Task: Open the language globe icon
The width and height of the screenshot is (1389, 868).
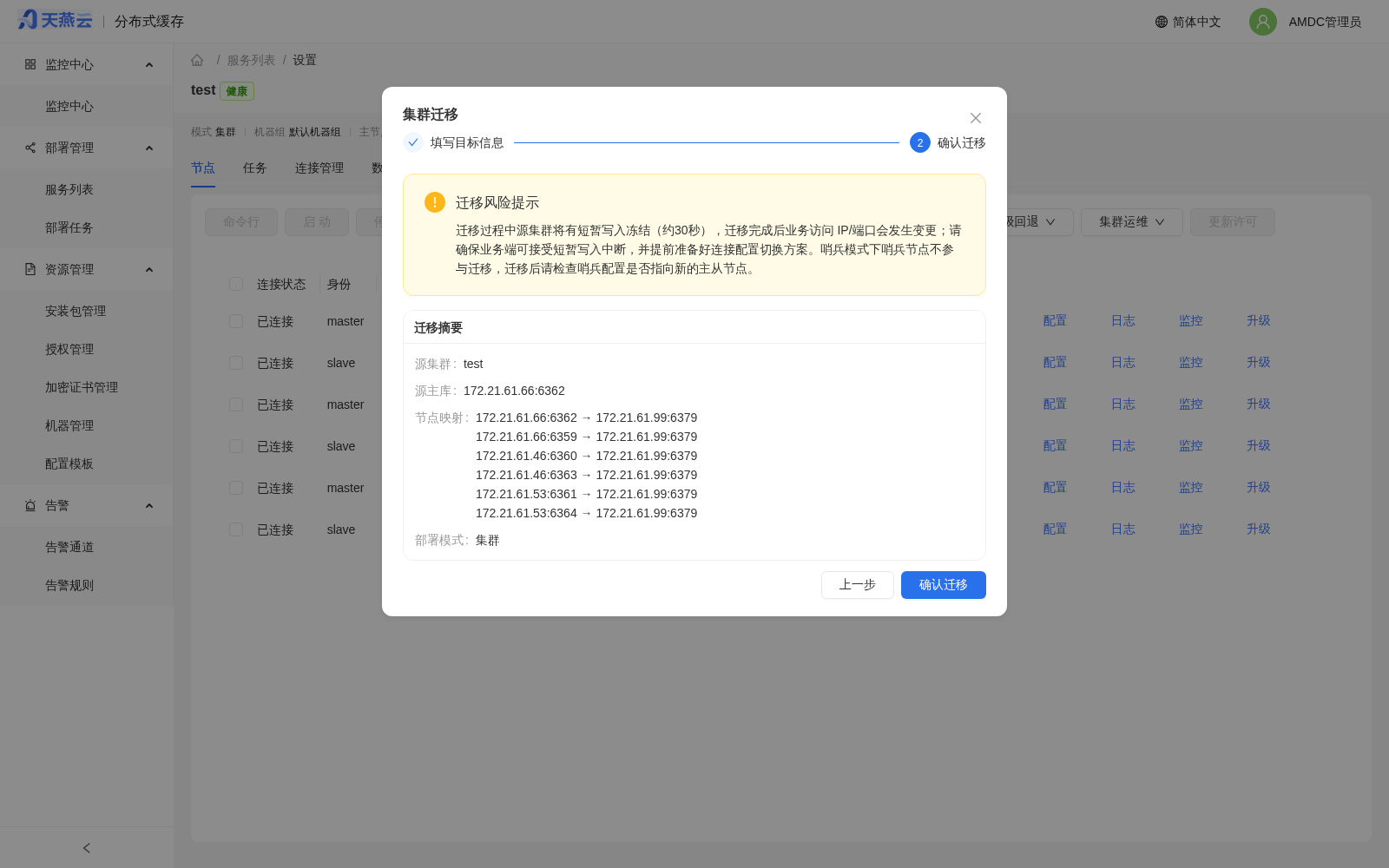Action: tap(1162, 22)
